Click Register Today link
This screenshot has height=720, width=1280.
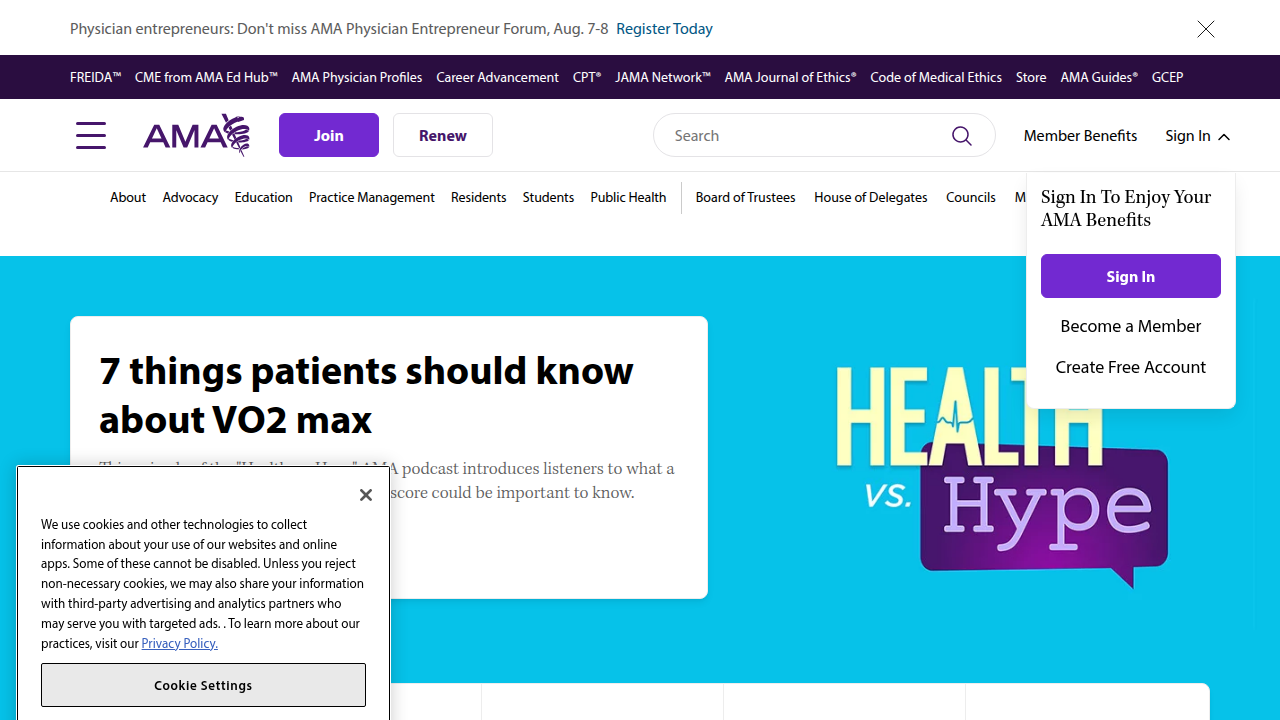pyautogui.click(x=664, y=28)
